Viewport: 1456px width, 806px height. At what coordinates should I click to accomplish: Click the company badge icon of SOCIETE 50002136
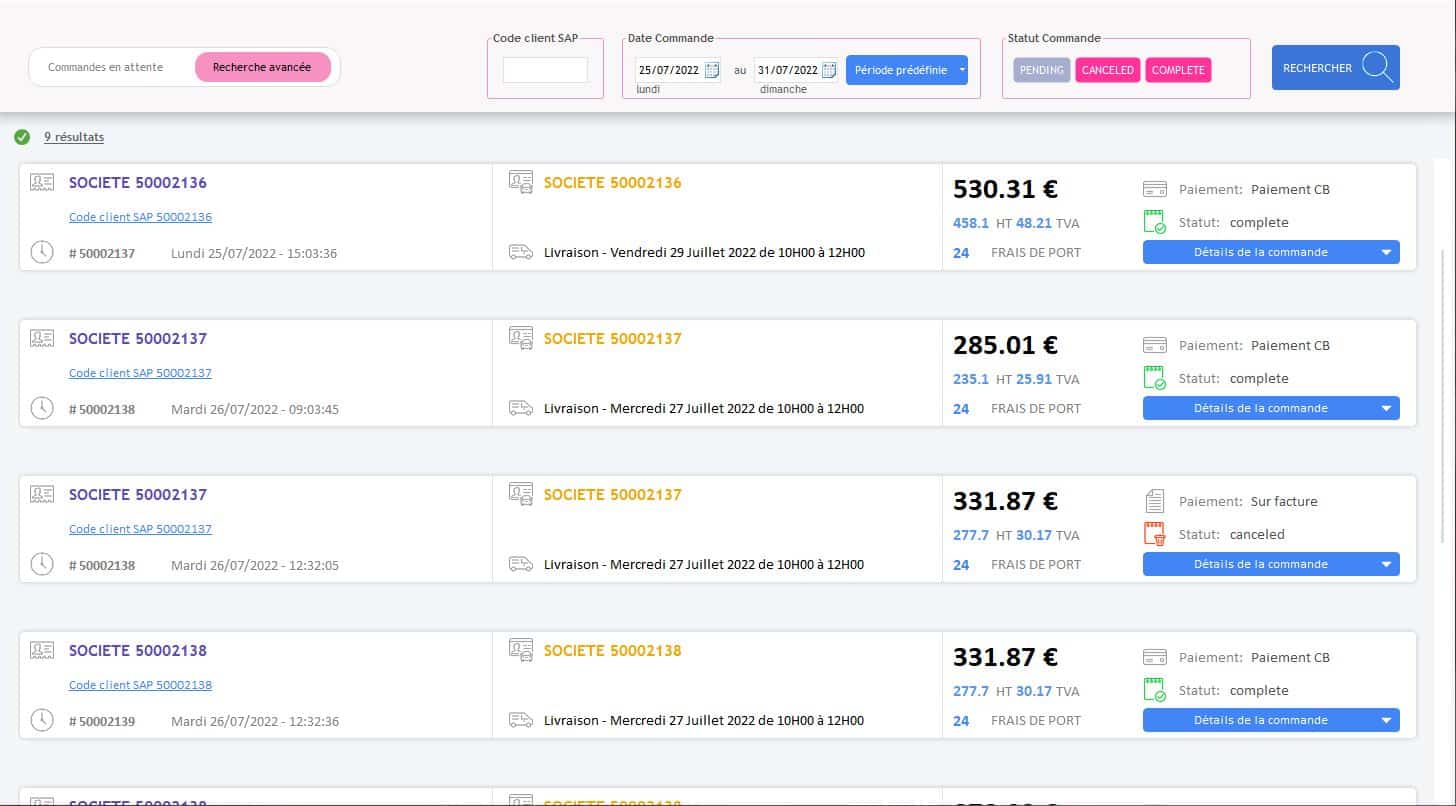[x=41, y=182]
